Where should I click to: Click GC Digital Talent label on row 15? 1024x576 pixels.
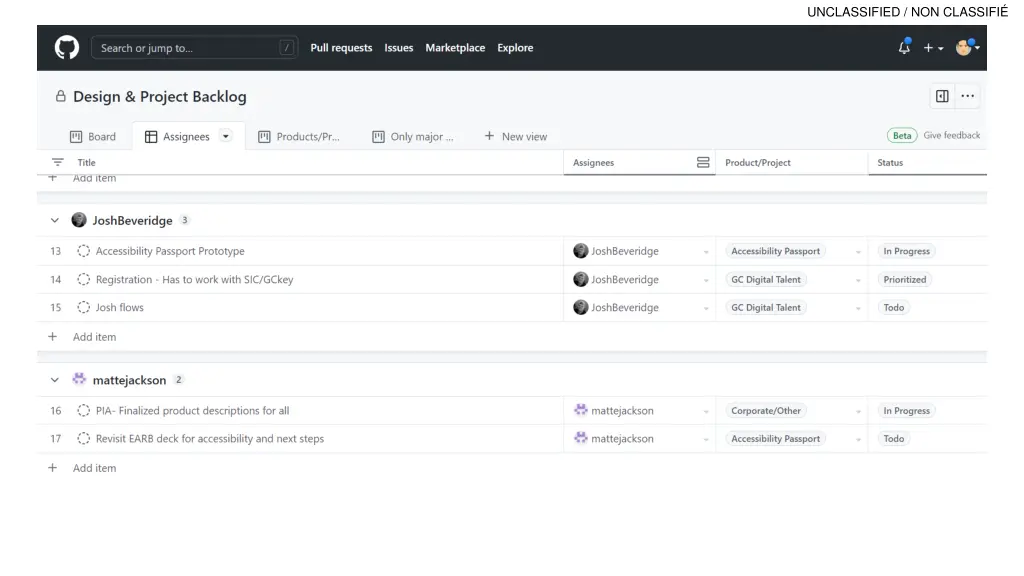click(765, 308)
